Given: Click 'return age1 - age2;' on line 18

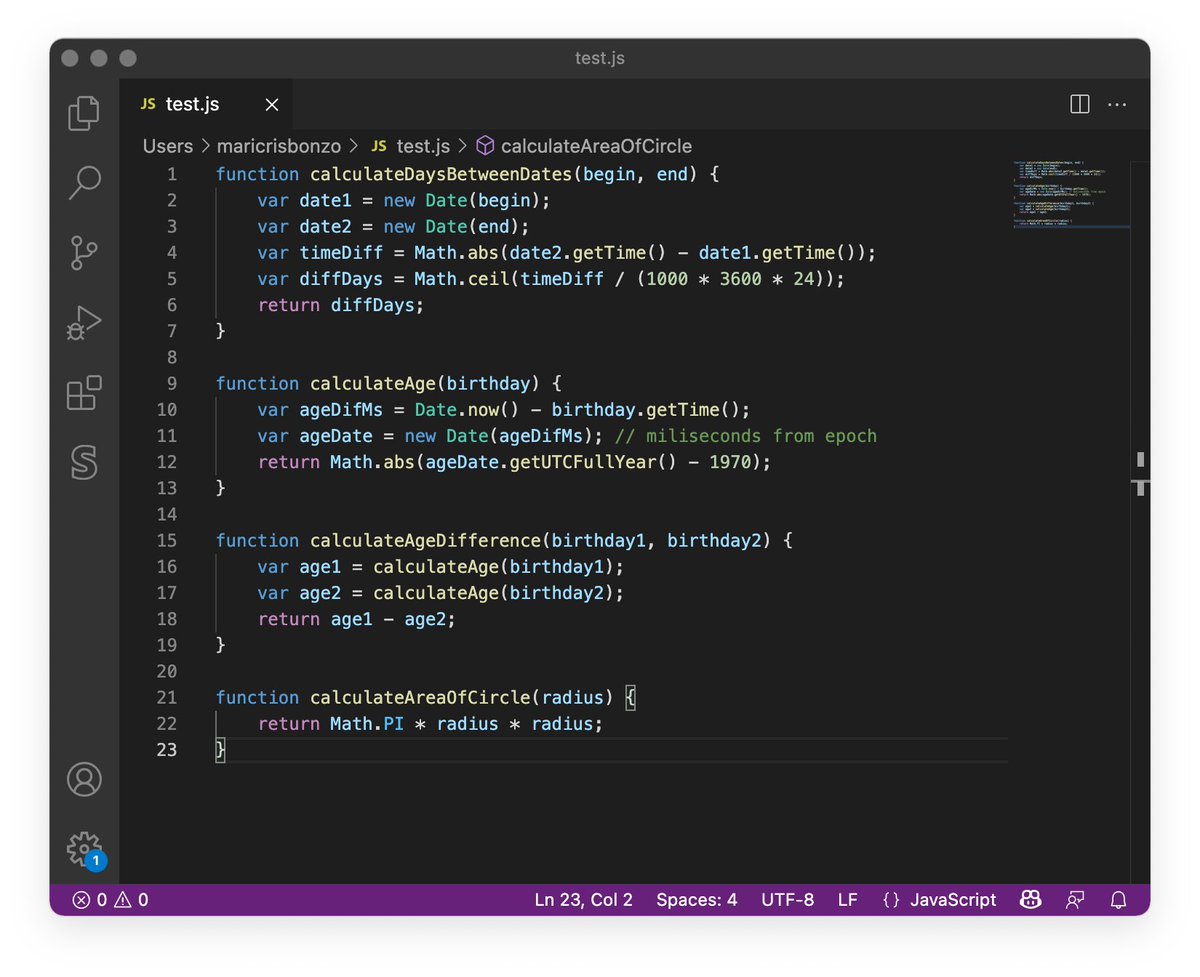Looking at the screenshot, I should pos(356,619).
